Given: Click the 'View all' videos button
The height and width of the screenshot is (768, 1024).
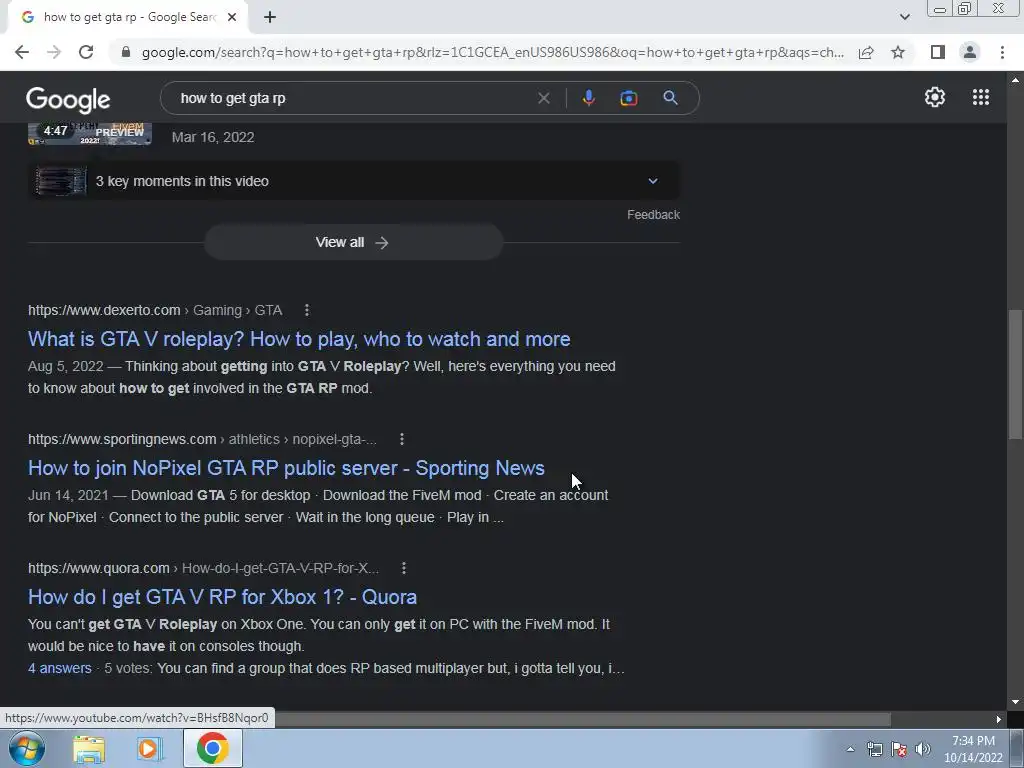Looking at the screenshot, I should [x=353, y=242].
